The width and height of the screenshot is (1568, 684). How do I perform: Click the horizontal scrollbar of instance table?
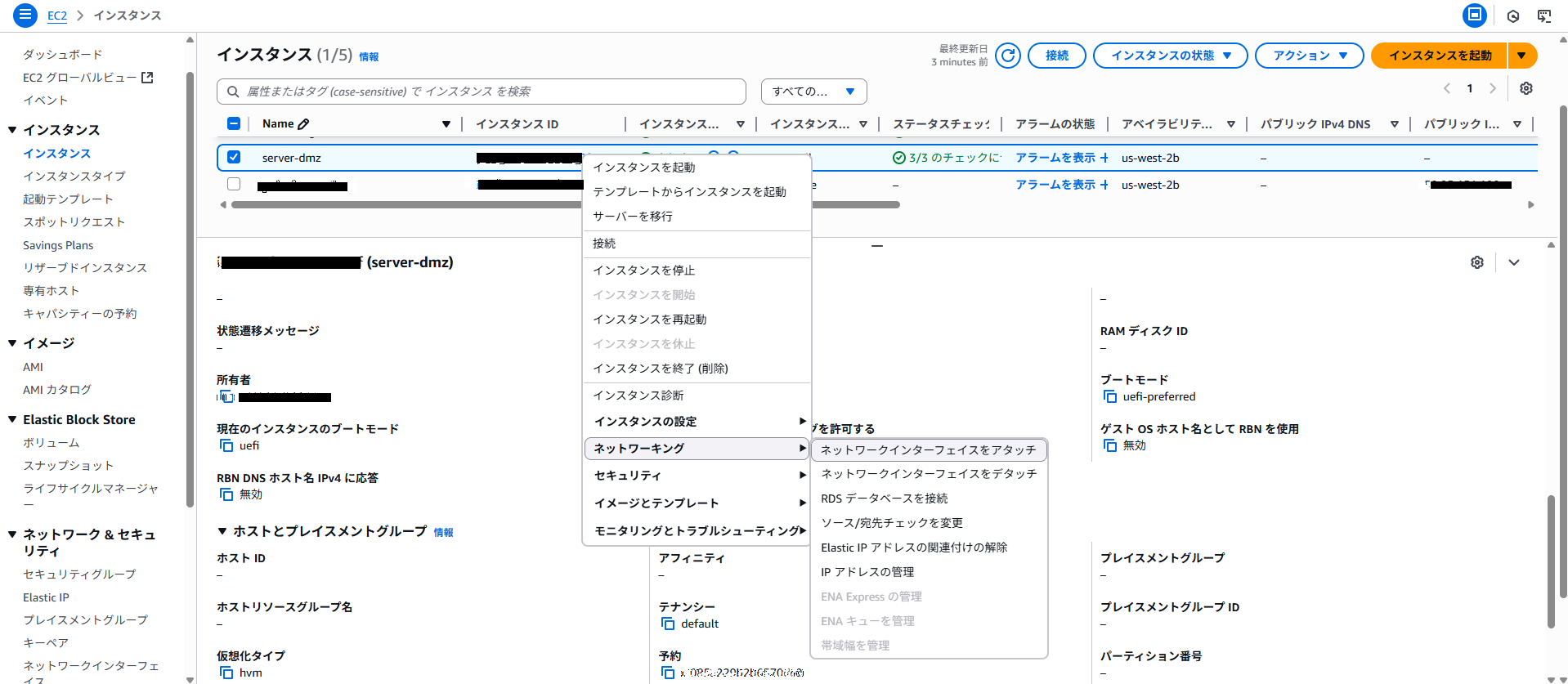566,205
